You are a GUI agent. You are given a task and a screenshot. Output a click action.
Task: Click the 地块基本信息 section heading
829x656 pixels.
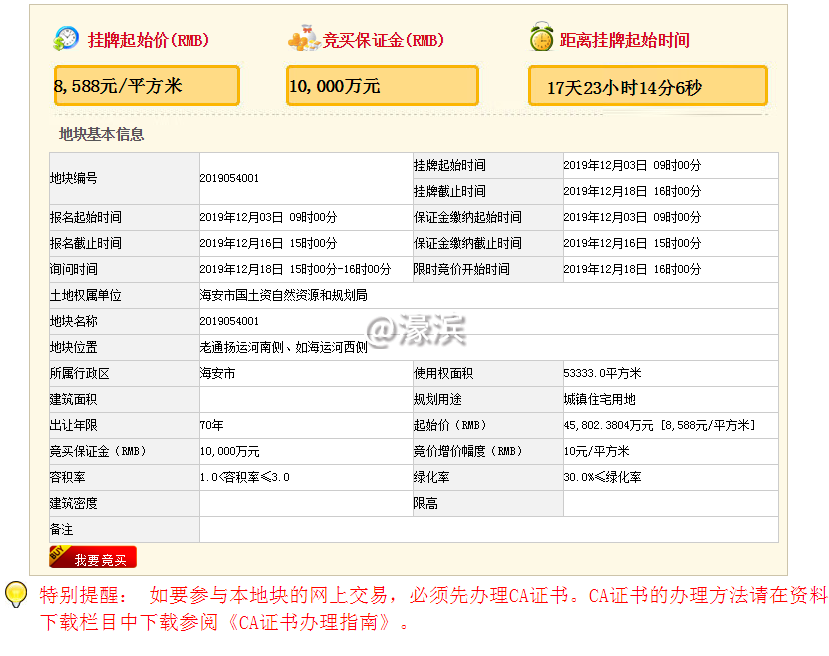coord(101,134)
